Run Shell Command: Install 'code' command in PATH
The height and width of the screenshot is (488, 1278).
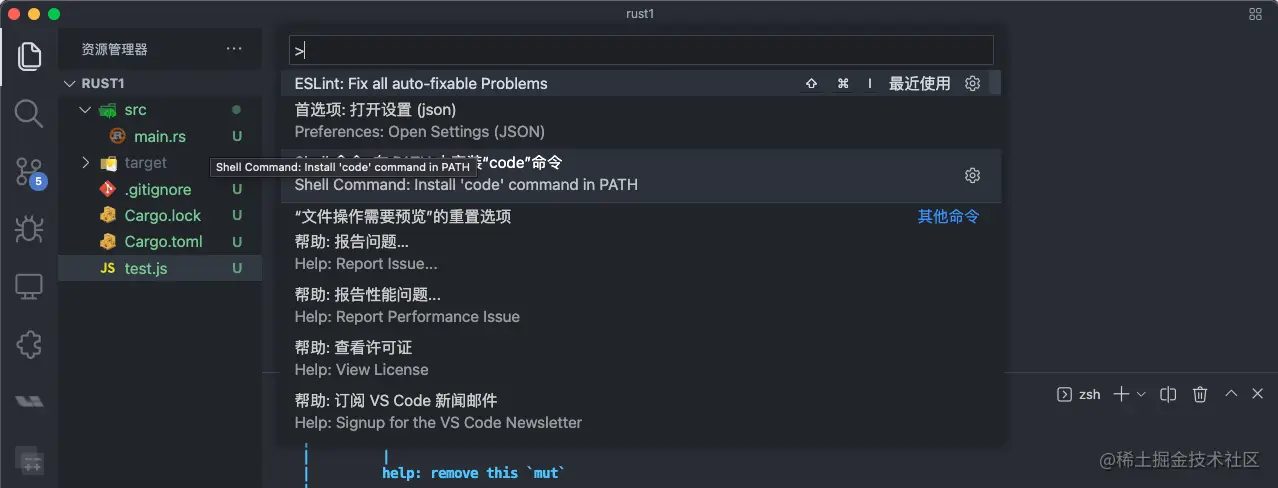640,174
